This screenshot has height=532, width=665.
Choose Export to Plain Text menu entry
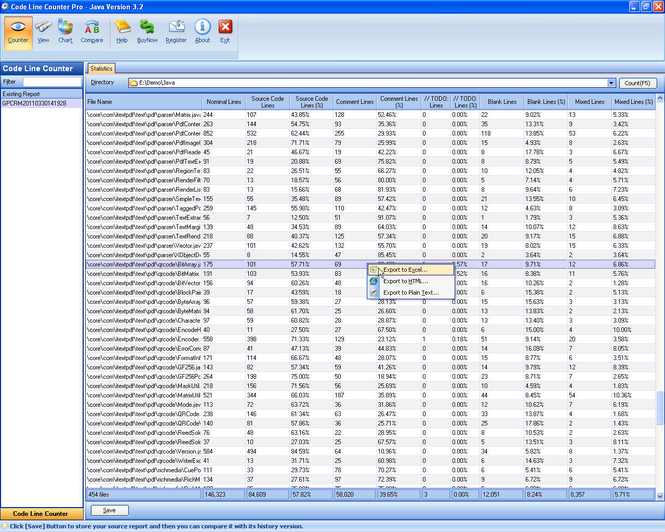pyautogui.click(x=411, y=293)
